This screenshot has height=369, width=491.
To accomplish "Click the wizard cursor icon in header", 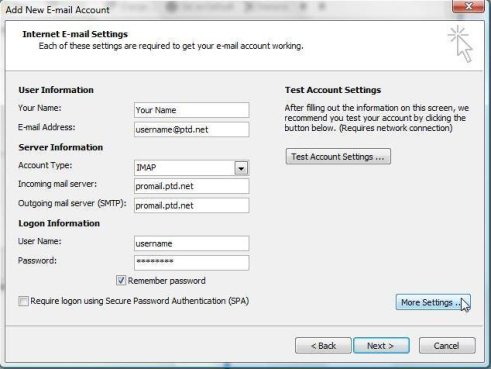I will click(460, 44).
